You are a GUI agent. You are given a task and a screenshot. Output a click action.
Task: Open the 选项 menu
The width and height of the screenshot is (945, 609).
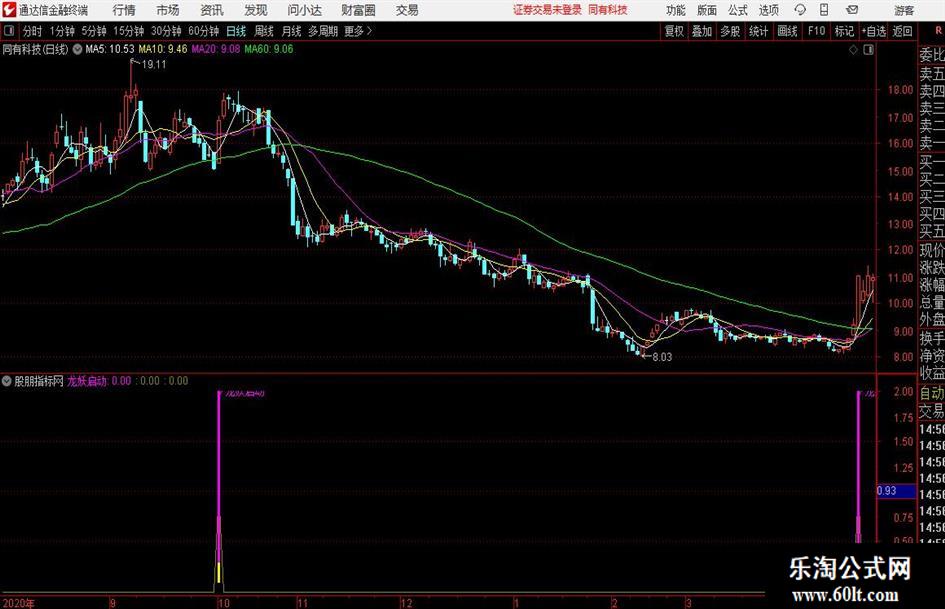pos(768,10)
